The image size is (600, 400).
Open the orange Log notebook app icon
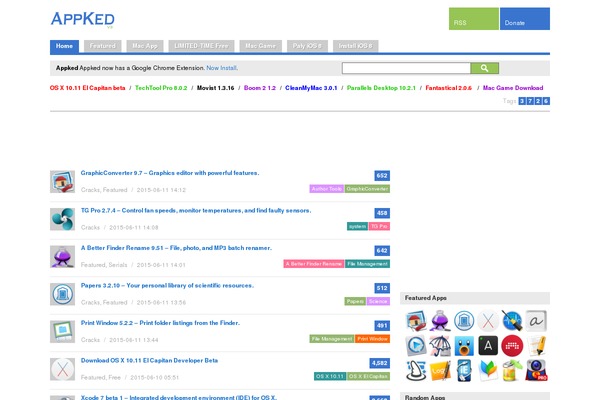click(440, 371)
